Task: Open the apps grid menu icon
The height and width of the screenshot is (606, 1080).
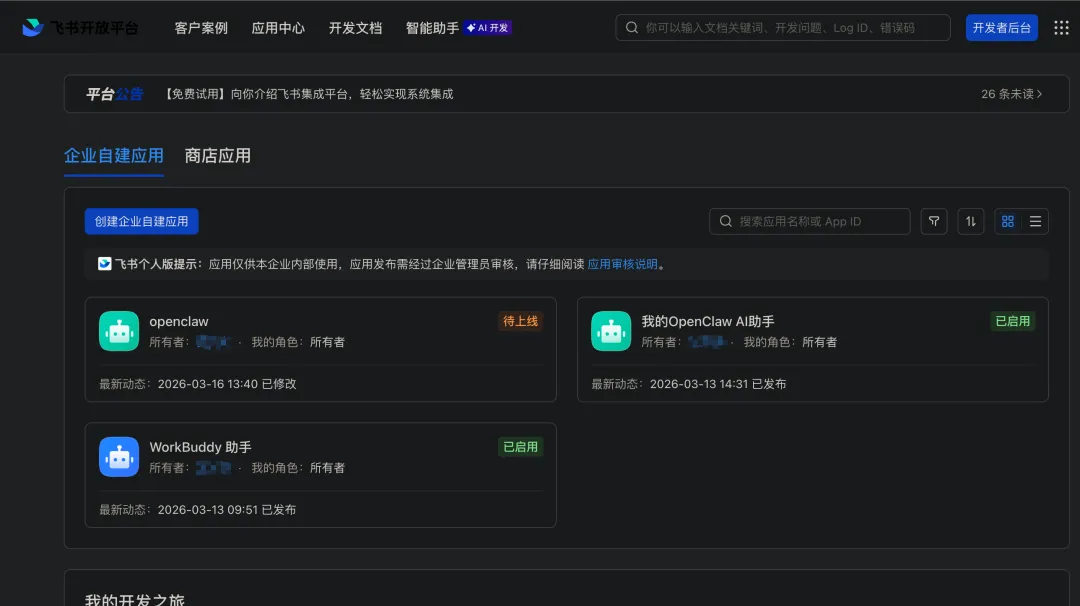Action: tap(1061, 28)
